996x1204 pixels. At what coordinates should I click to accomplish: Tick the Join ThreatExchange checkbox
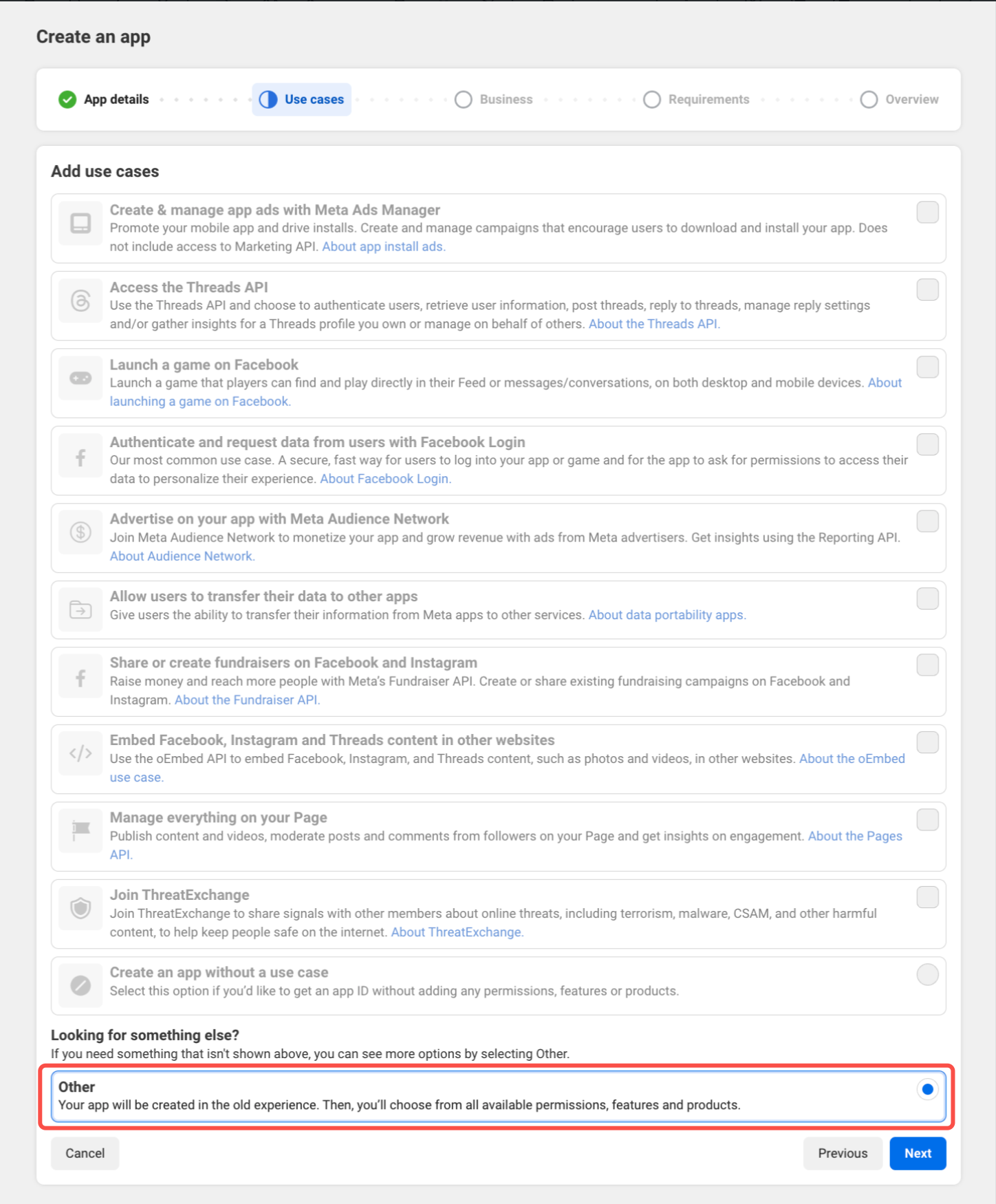tap(927, 897)
